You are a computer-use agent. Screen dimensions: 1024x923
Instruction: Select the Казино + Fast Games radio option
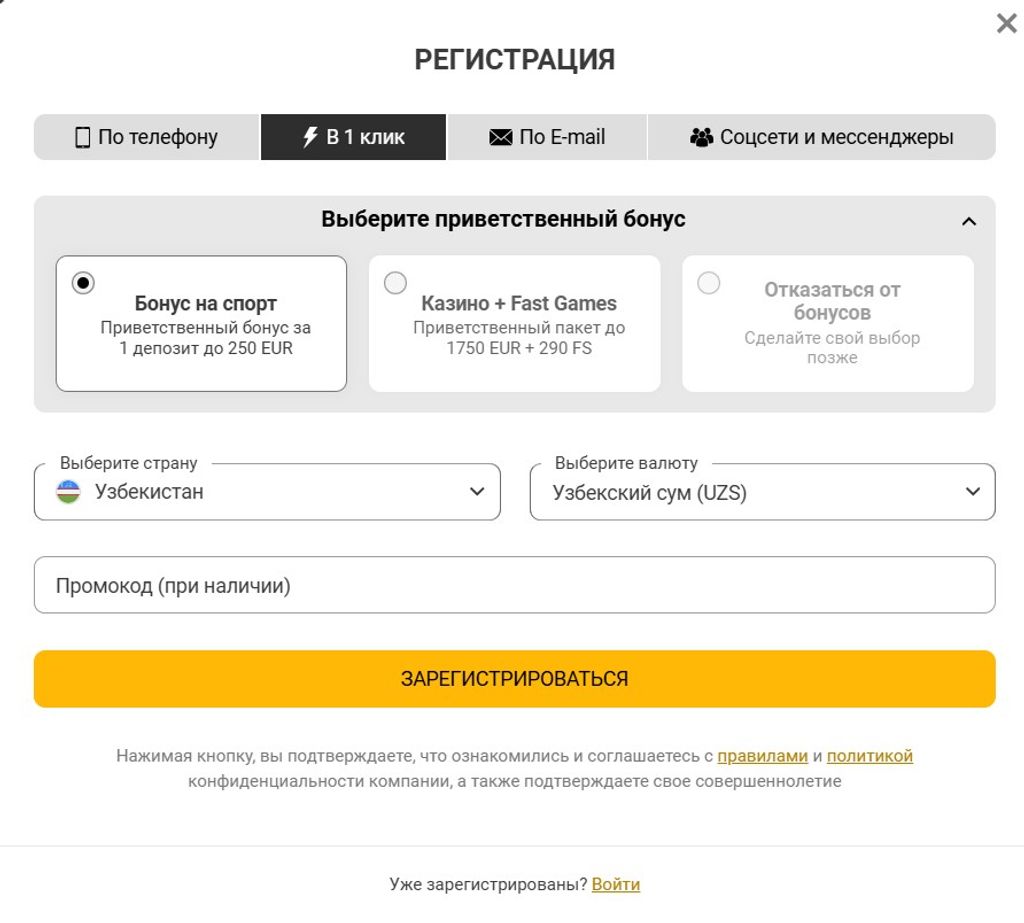tap(395, 283)
